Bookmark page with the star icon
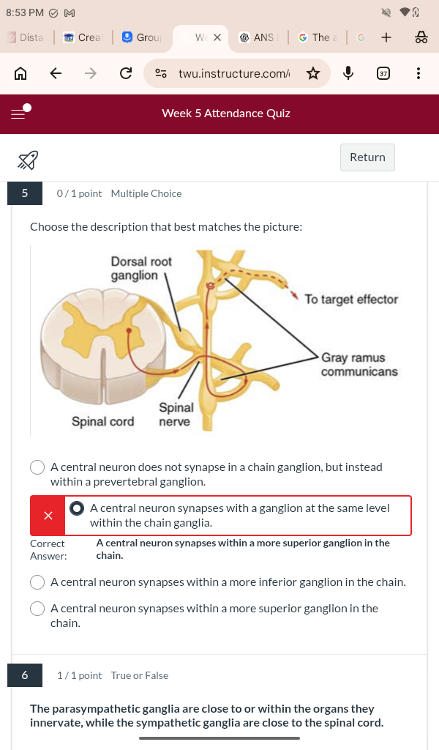Image resolution: width=439 pixels, height=750 pixels. coord(313,73)
